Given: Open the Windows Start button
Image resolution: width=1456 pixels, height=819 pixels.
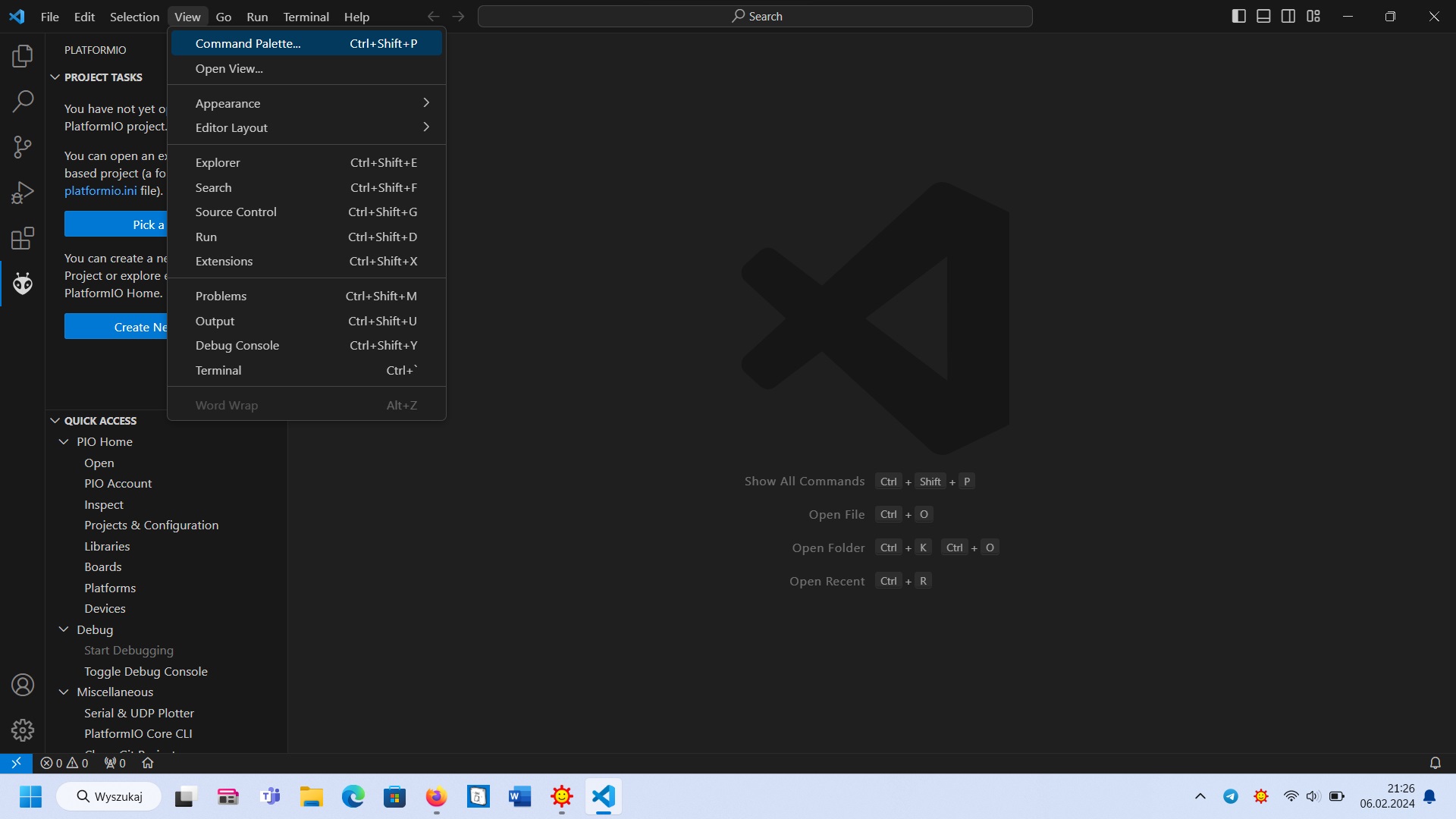Looking at the screenshot, I should point(30,796).
